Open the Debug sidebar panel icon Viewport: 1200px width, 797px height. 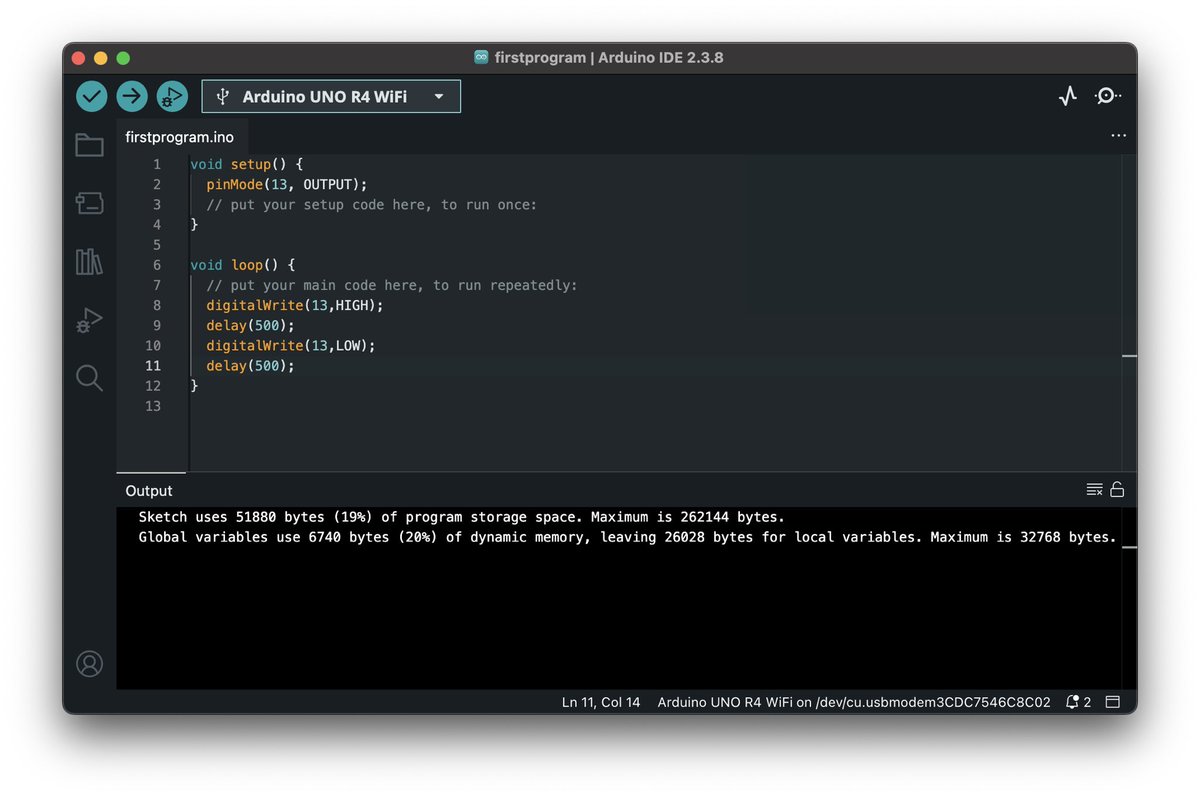89,321
